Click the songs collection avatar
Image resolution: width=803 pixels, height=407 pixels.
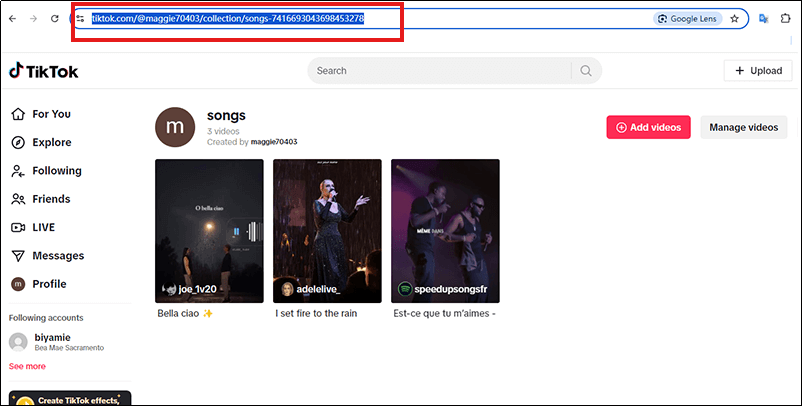(x=175, y=127)
